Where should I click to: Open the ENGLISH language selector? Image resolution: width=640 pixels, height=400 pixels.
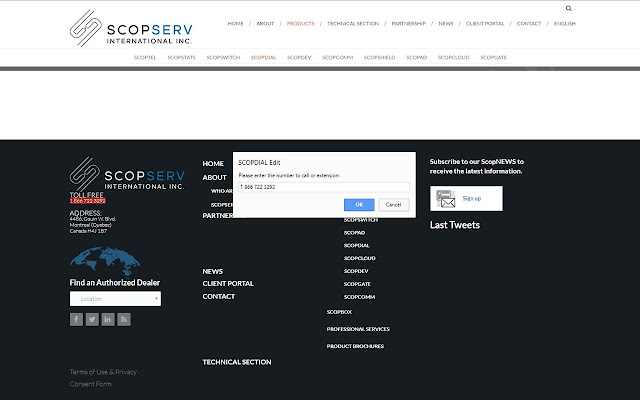(x=564, y=24)
